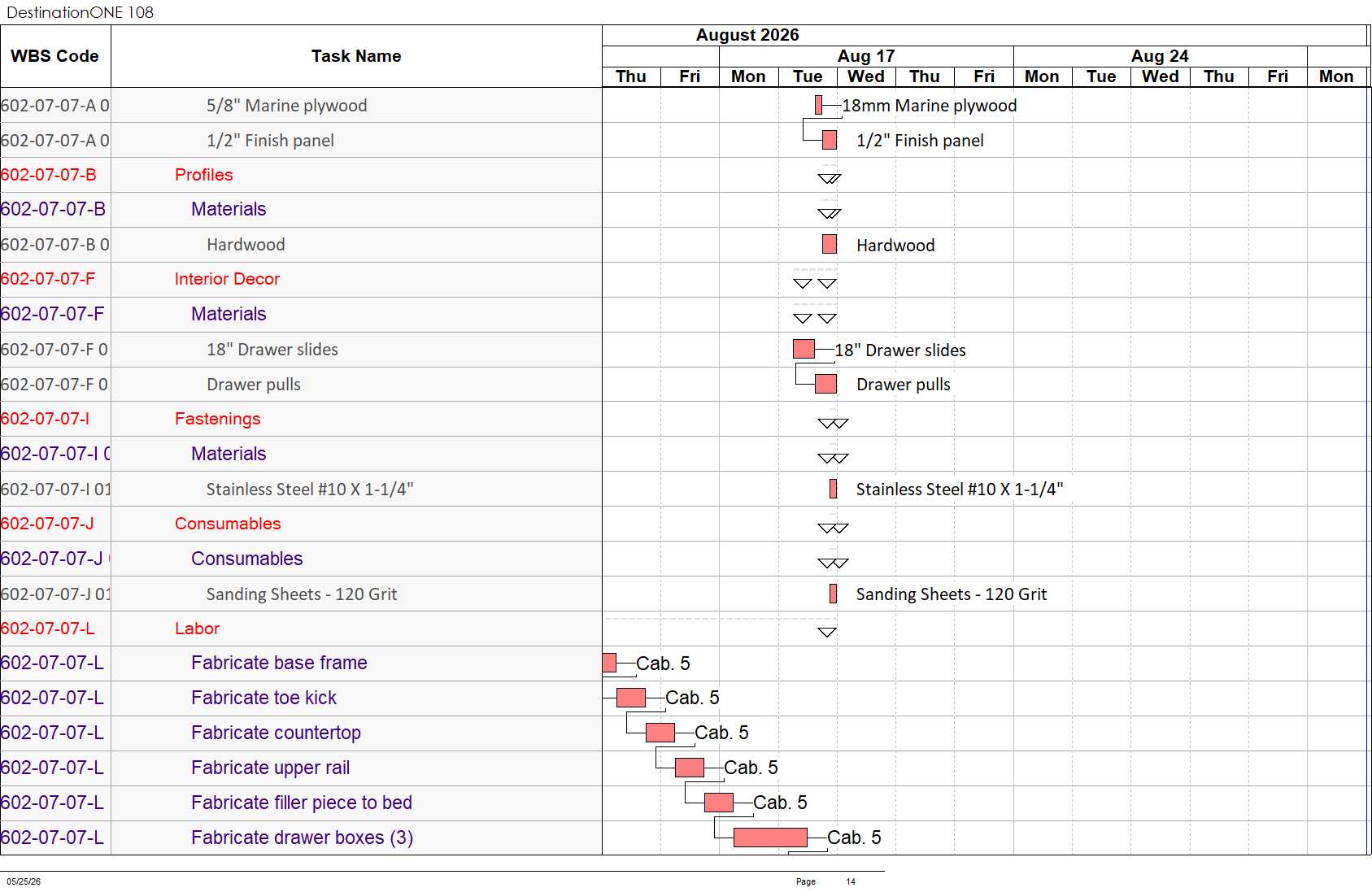Image resolution: width=1372 pixels, height=892 pixels.
Task: Click the Wed day header under Aug 17
Action: 866,76
